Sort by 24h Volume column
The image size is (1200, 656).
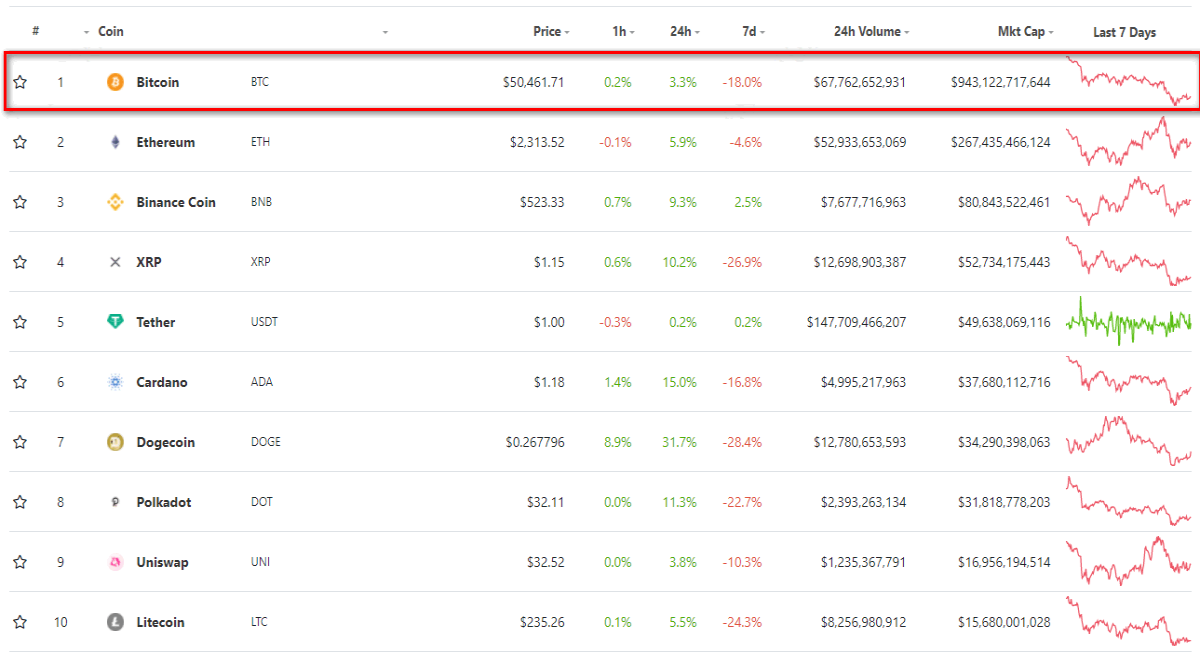[871, 32]
